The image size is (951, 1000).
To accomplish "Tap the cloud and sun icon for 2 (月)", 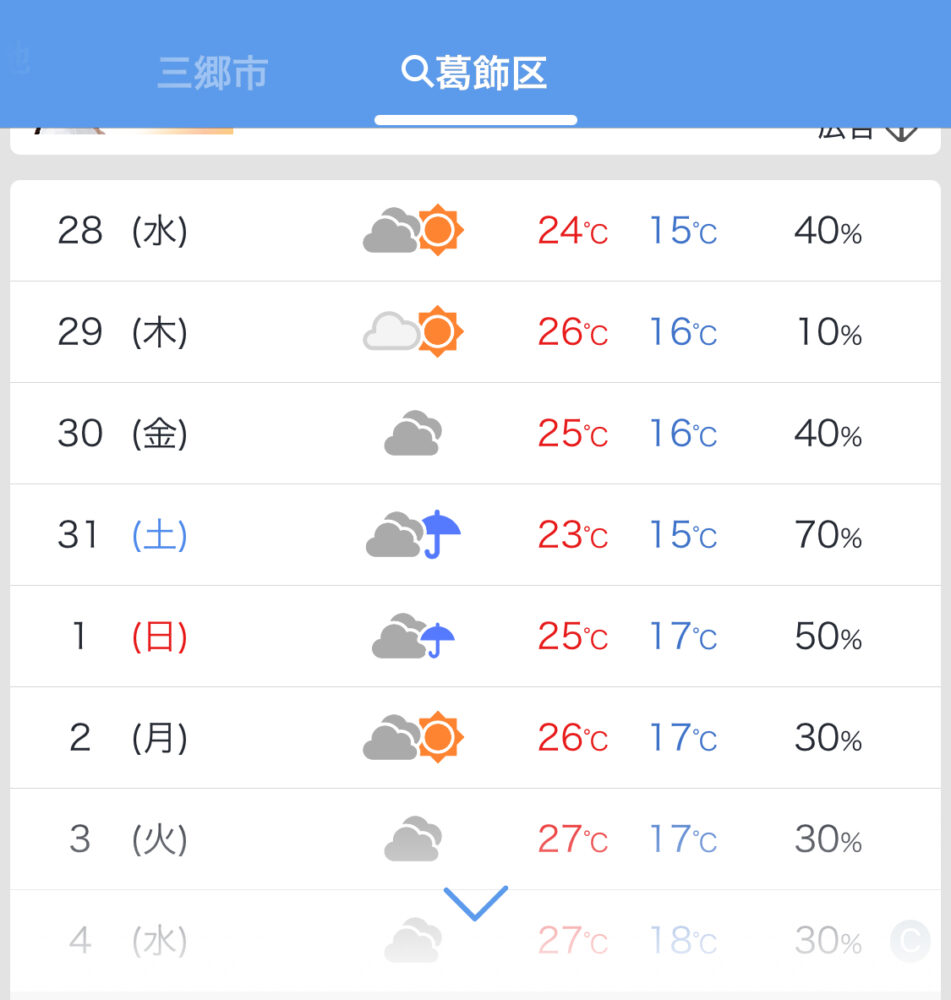I will [413, 737].
